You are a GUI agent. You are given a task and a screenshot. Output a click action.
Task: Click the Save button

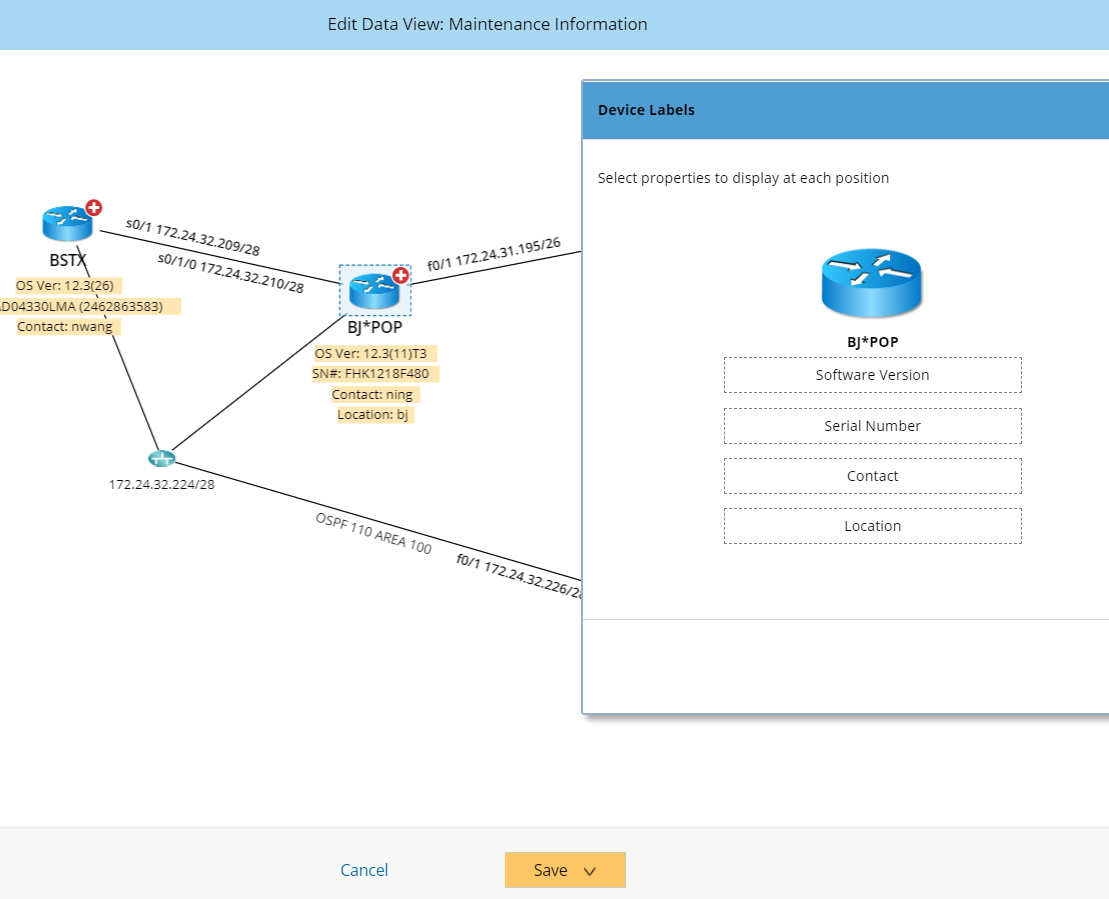click(549, 870)
